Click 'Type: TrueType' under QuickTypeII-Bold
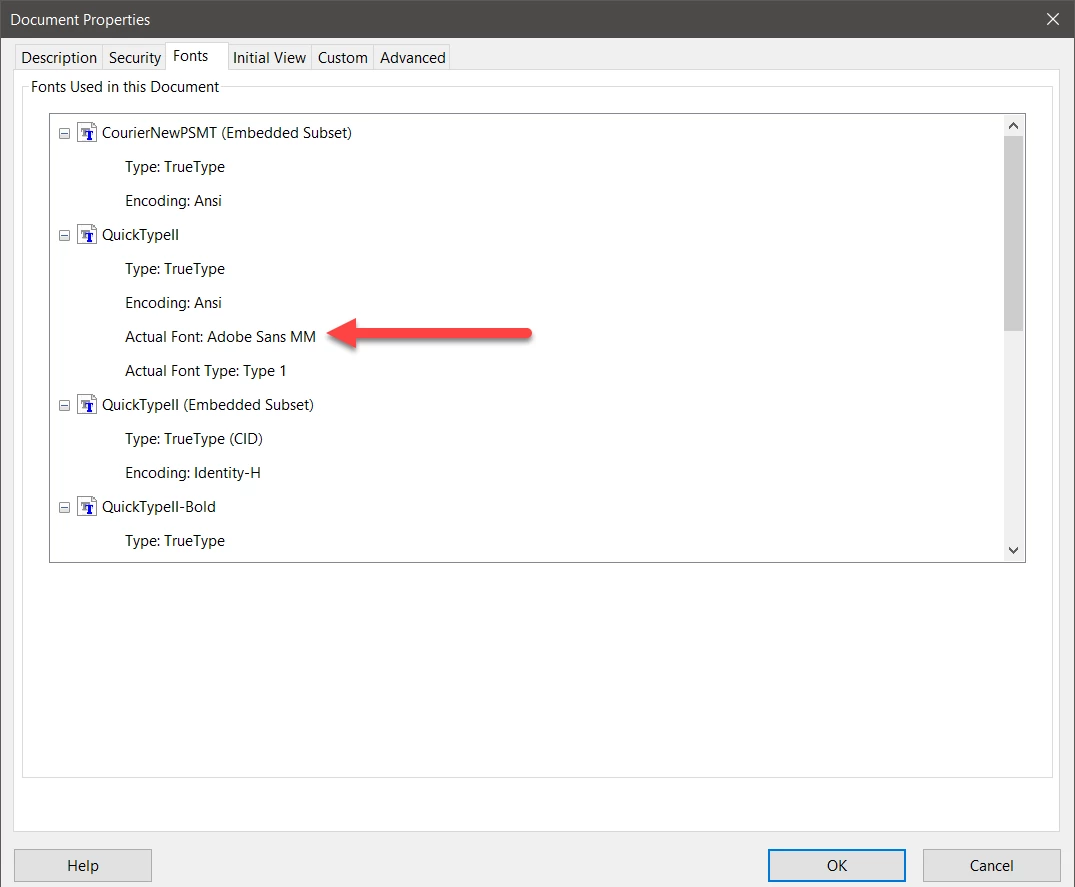 pos(175,541)
